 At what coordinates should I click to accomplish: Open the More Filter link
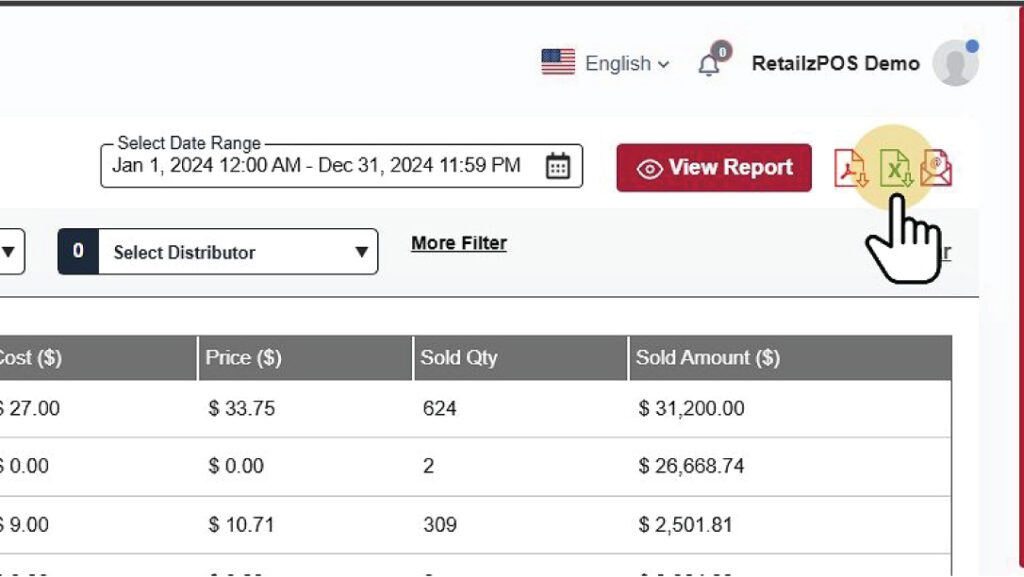pyautogui.click(x=459, y=243)
